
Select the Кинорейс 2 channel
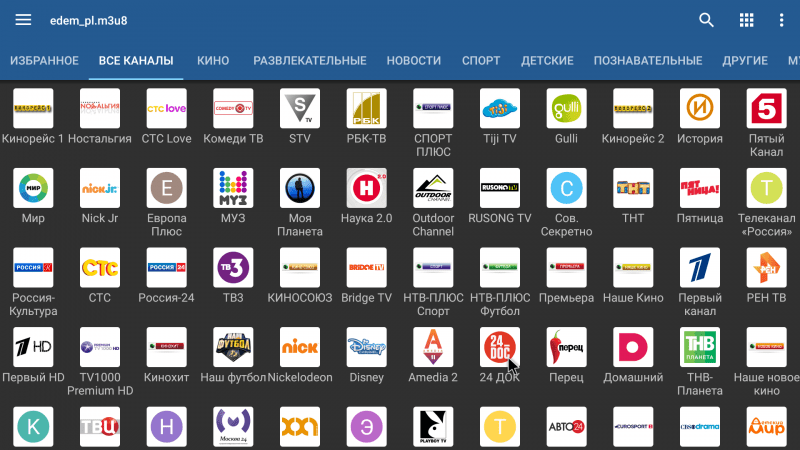point(633,108)
